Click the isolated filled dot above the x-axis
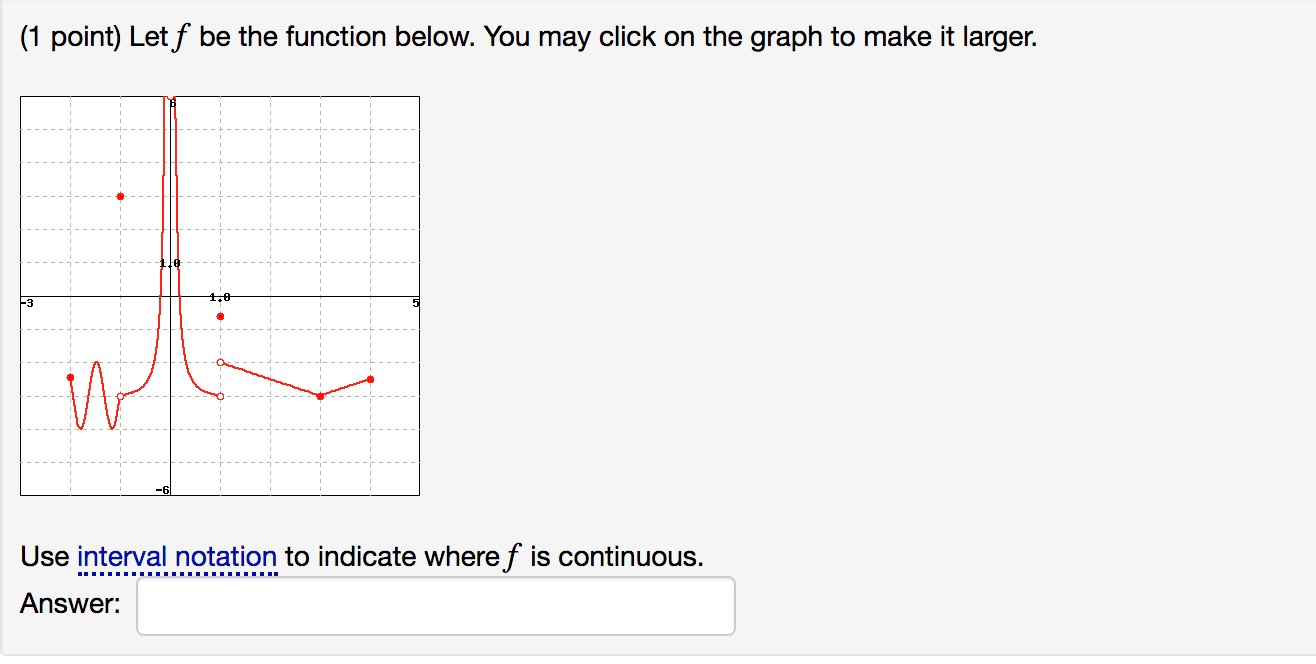Image resolution: width=1316 pixels, height=664 pixels. pyautogui.click(x=120, y=196)
